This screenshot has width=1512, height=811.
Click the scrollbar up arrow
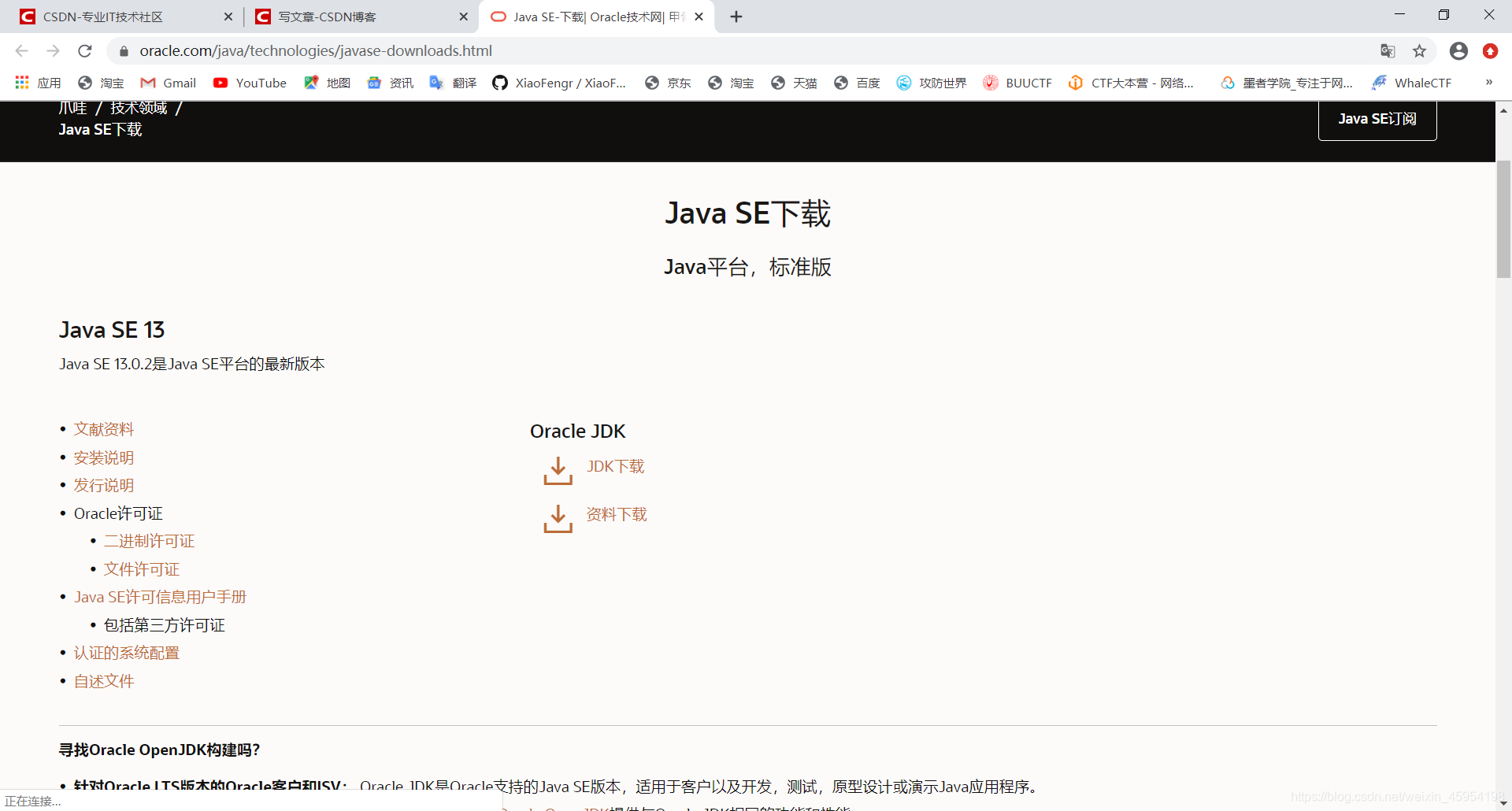click(x=1503, y=110)
